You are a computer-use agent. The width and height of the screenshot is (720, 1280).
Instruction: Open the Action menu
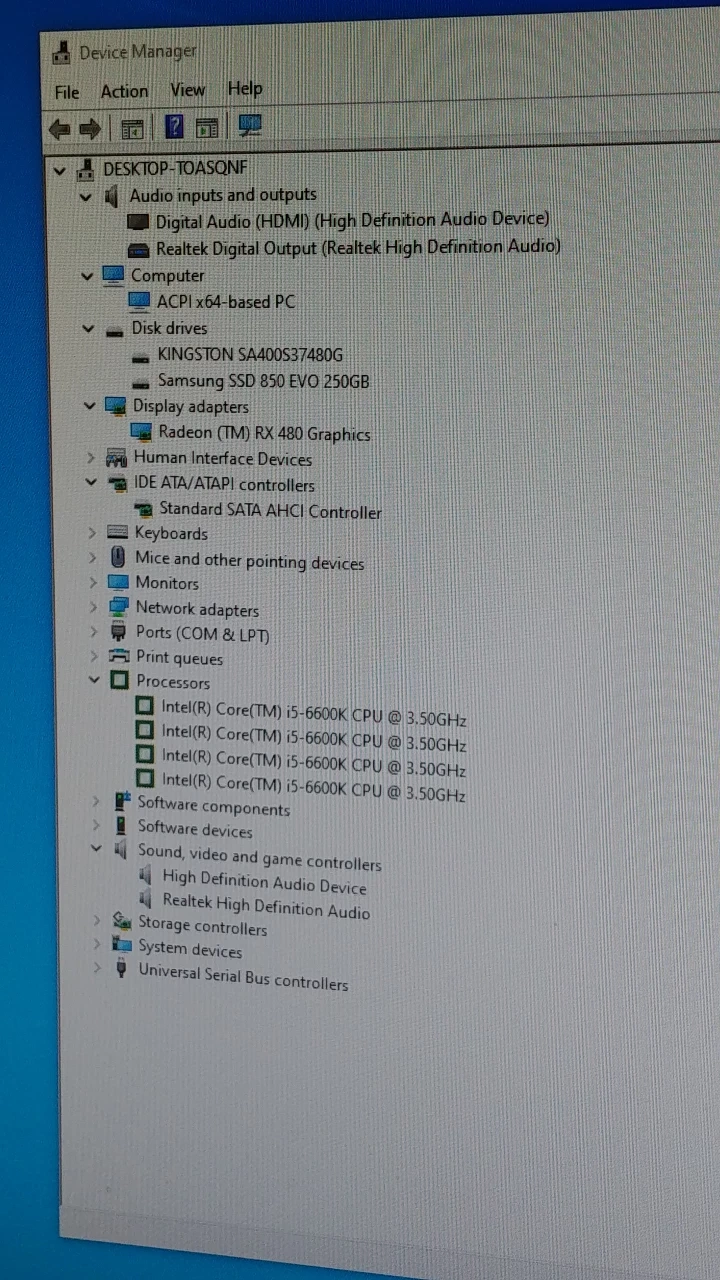point(124,91)
